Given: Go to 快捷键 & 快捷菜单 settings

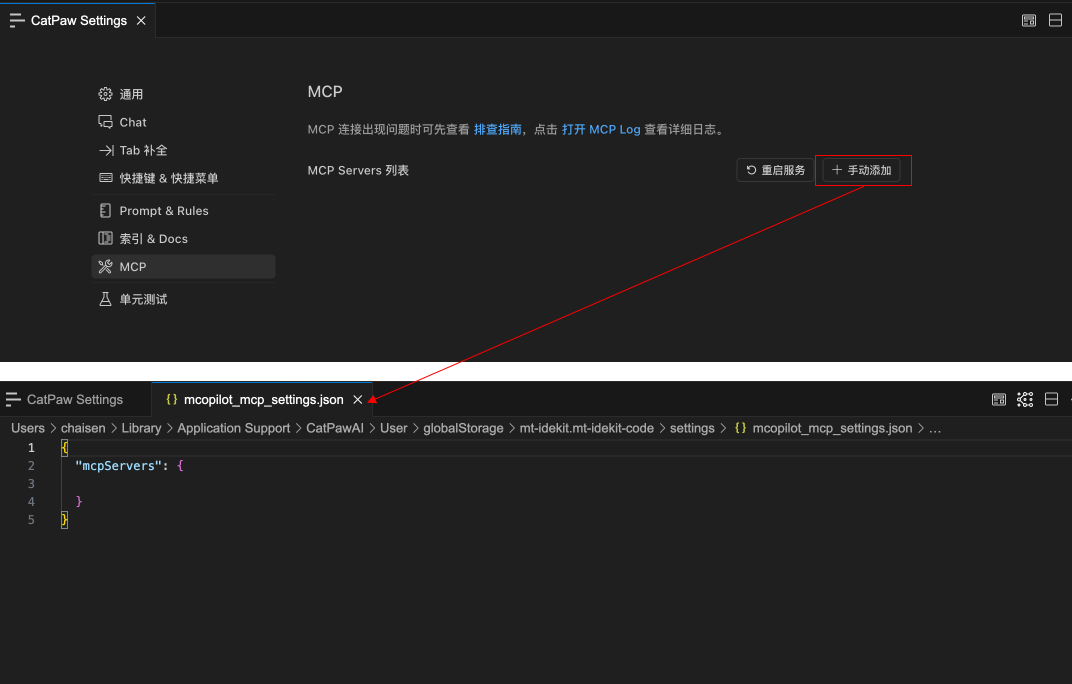Looking at the screenshot, I should (168, 178).
